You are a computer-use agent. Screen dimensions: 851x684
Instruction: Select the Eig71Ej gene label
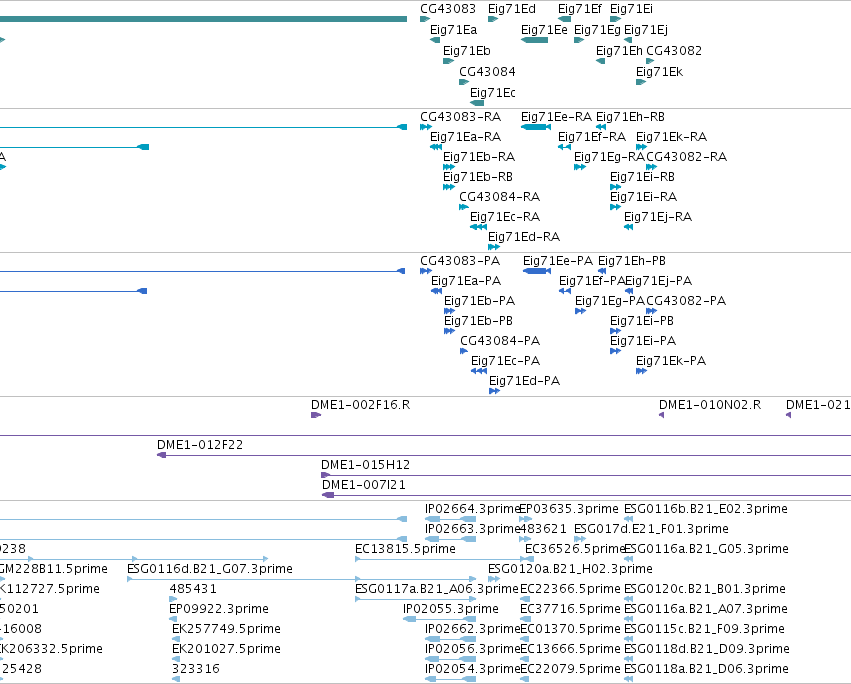646,30
